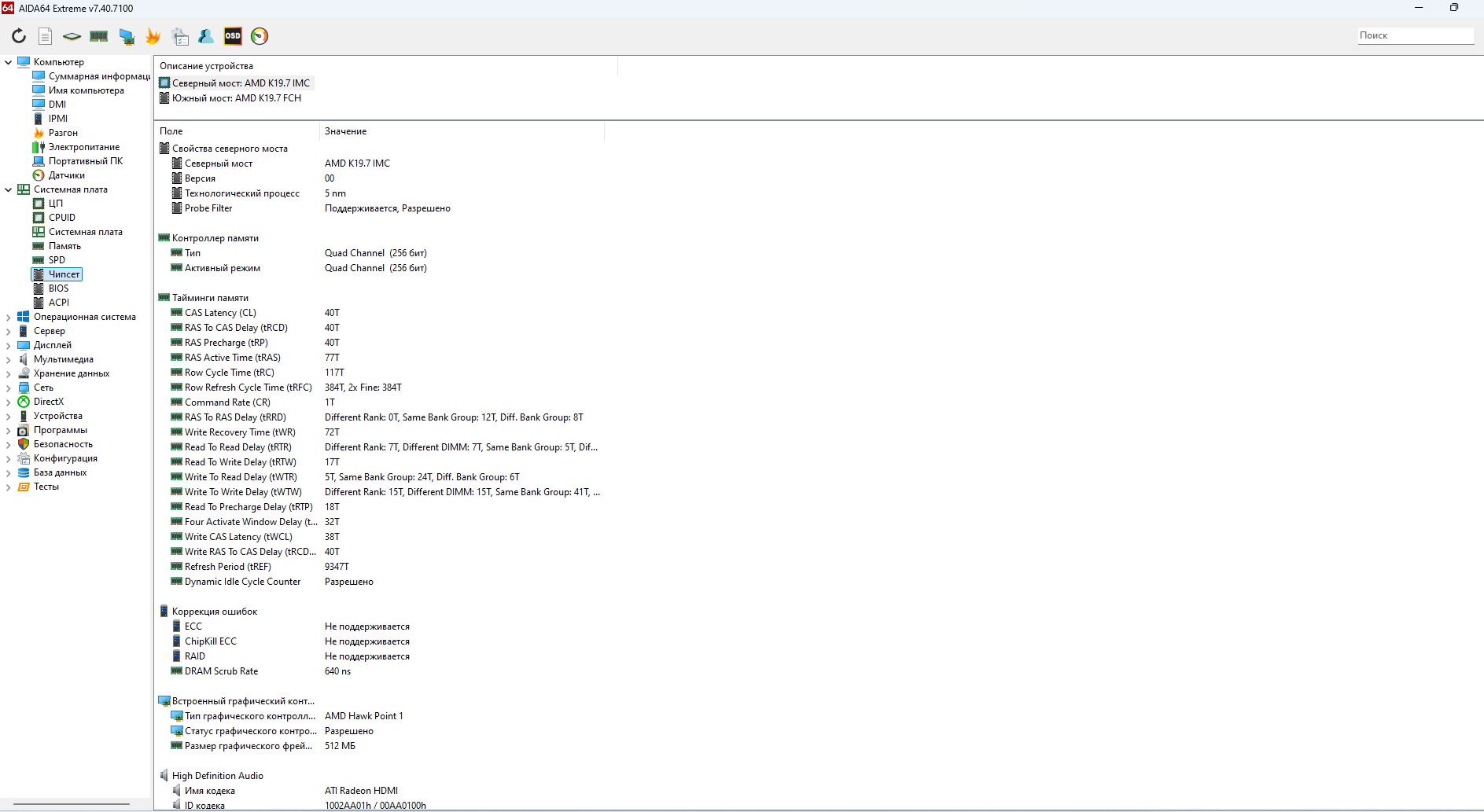Image resolution: width=1484 pixels, height=812 pixels.
Task: Select the Dynamic Idle Cycle Counter row
Action: tap(378, 582)
